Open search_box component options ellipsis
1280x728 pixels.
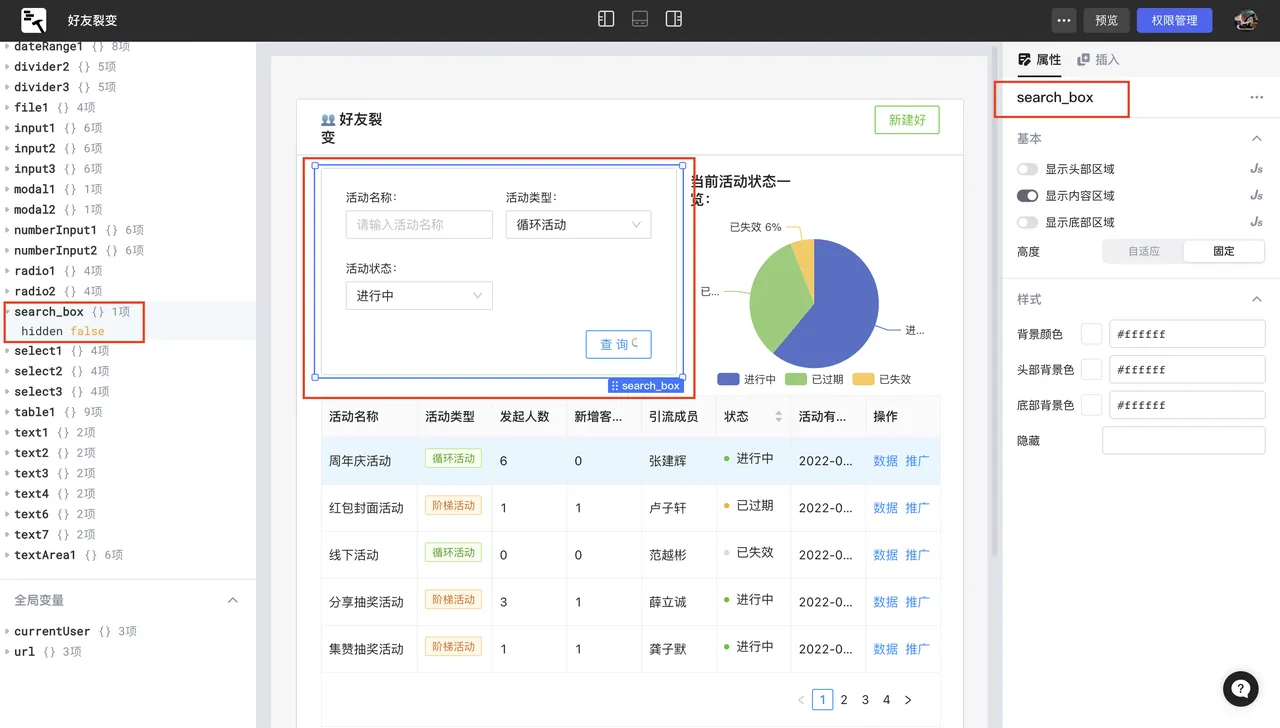click(x=1256, y=98)
